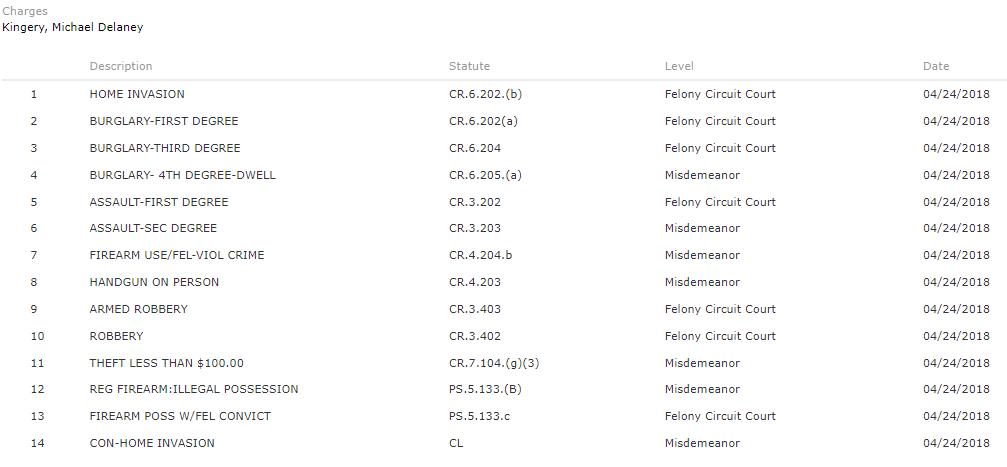Image resolution: width=1007 pixels, height=467 pixels.
Task: Click the HANDGUN ON PERSON entry
Action: point(154,282)
